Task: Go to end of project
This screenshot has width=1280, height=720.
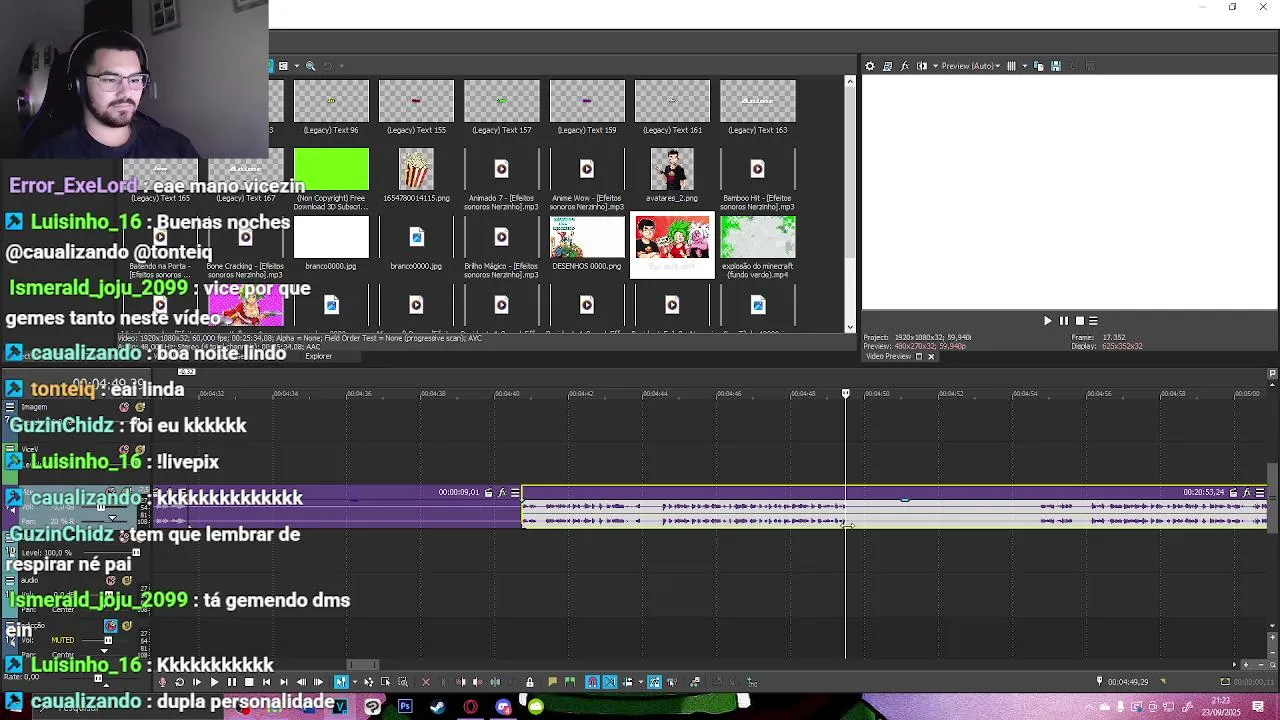Action: point(284,682)
